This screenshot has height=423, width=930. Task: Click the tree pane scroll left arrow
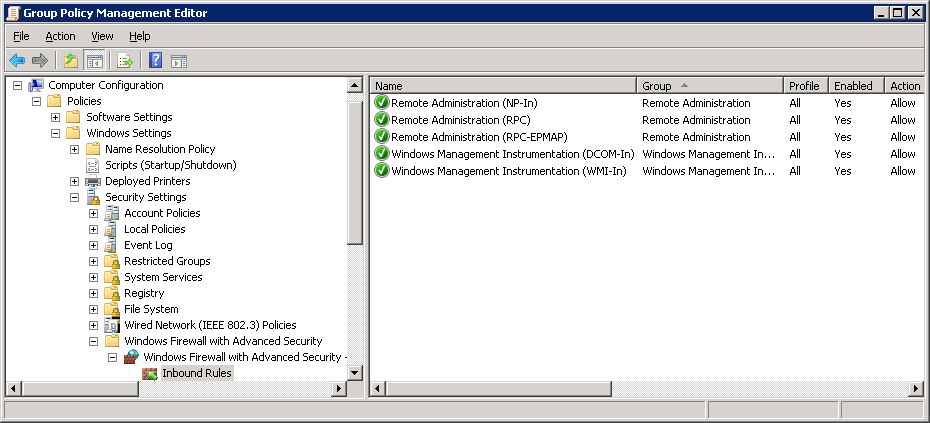(x=14, y=389)
